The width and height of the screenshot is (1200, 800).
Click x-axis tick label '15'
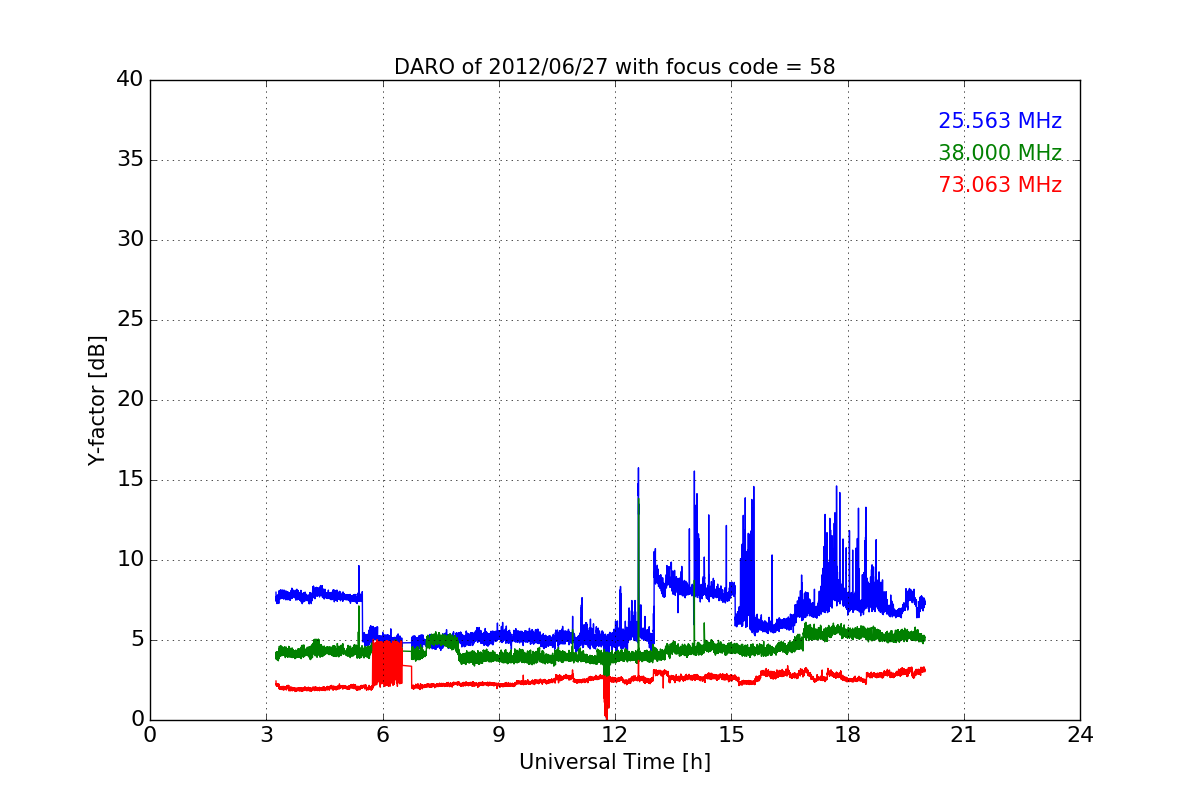click(731, 734)
